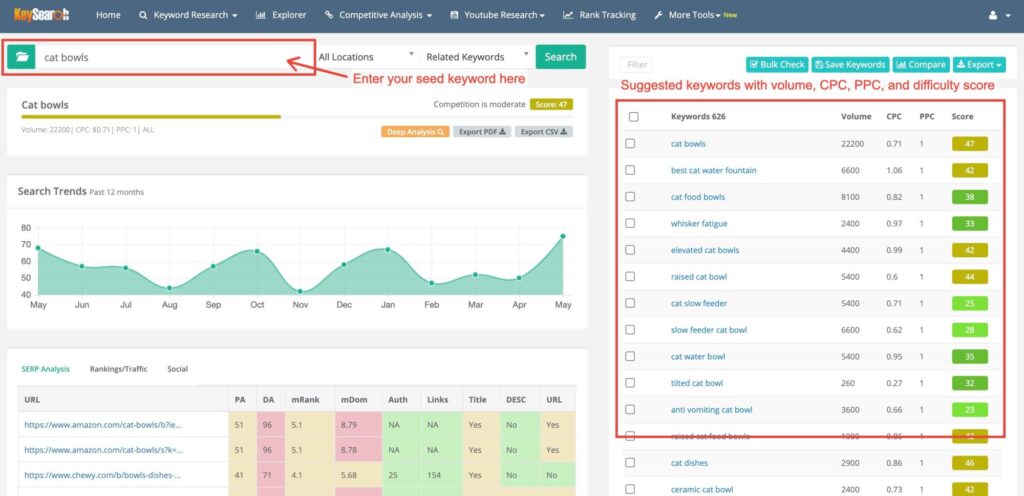The image size is (1024, 496).
Task: Check the box for whisker fatigue
Action: (630, 223)
